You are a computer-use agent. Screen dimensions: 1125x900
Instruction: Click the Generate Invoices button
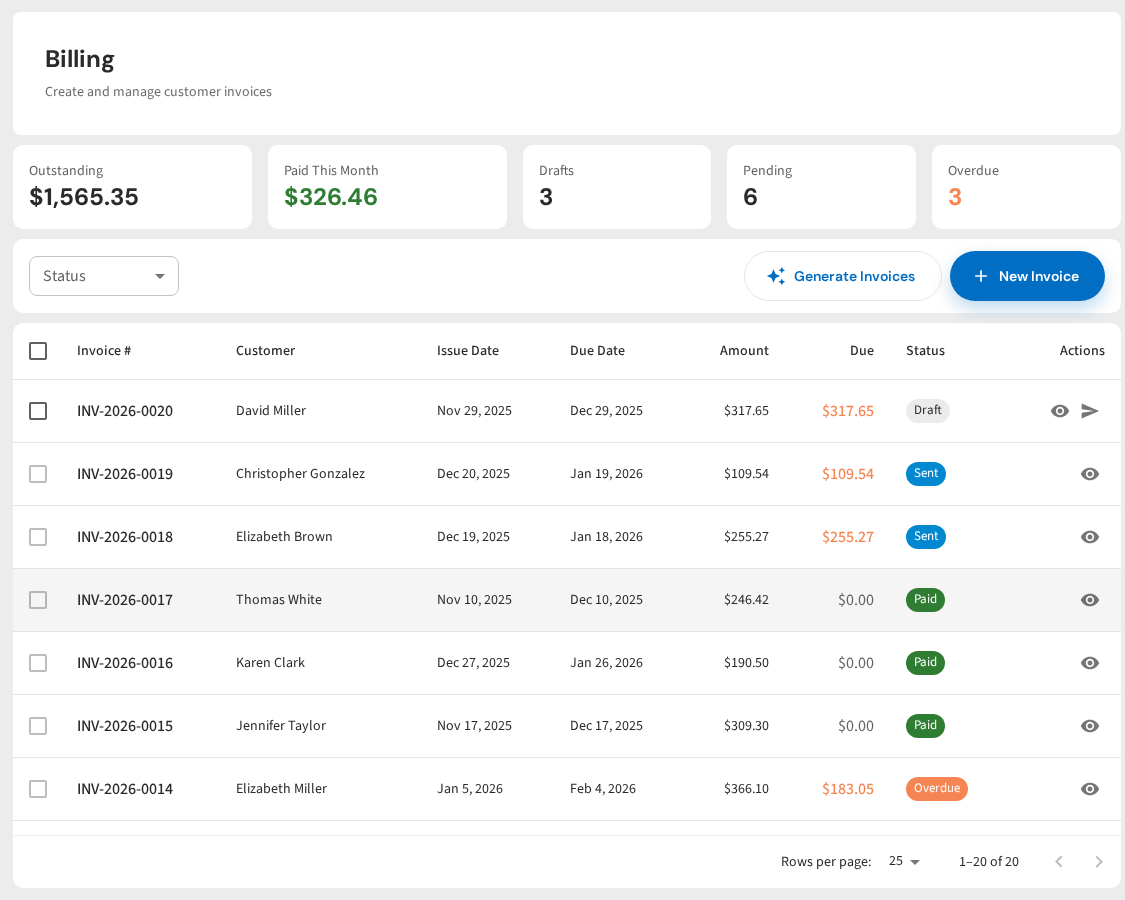tap(843, 276)
